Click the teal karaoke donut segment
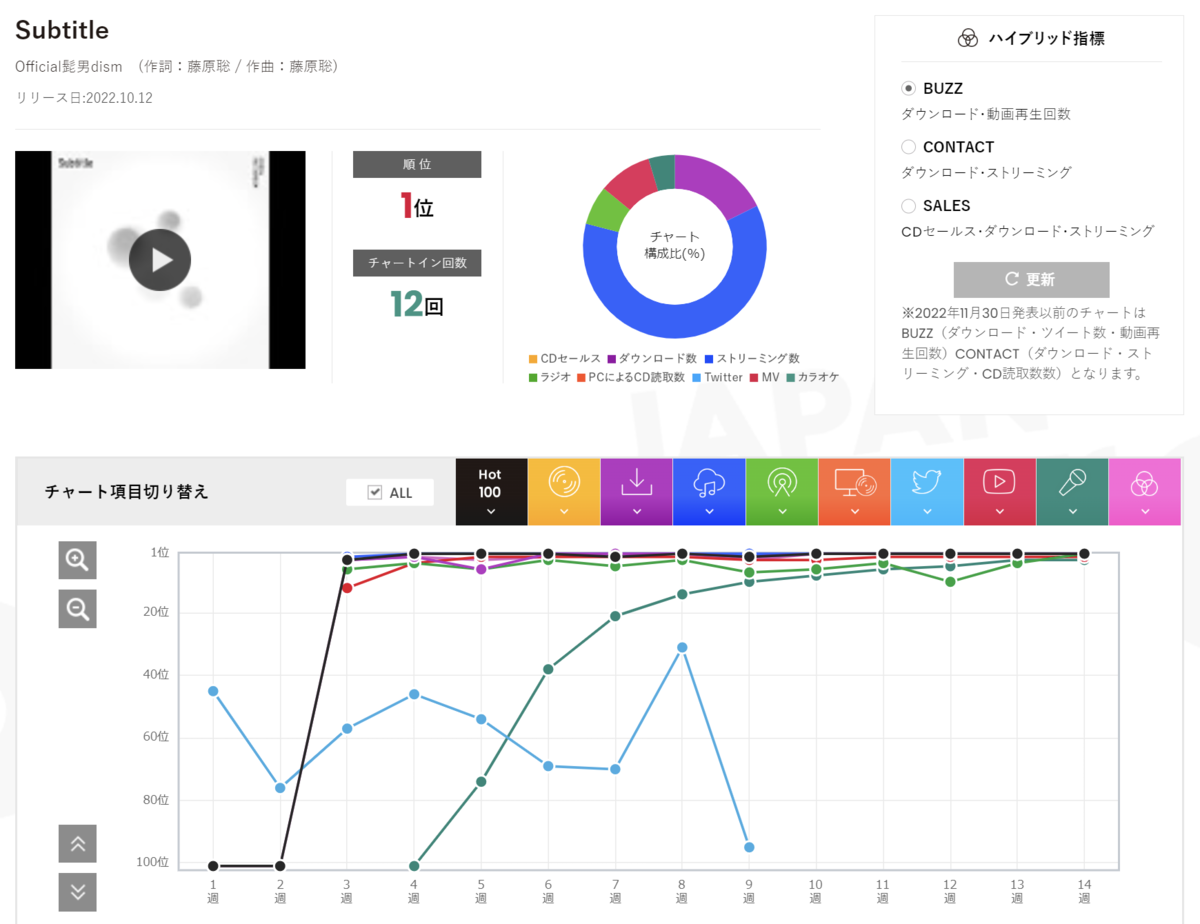This screenshot has height=924, width=1200. [x=663, y=170]
